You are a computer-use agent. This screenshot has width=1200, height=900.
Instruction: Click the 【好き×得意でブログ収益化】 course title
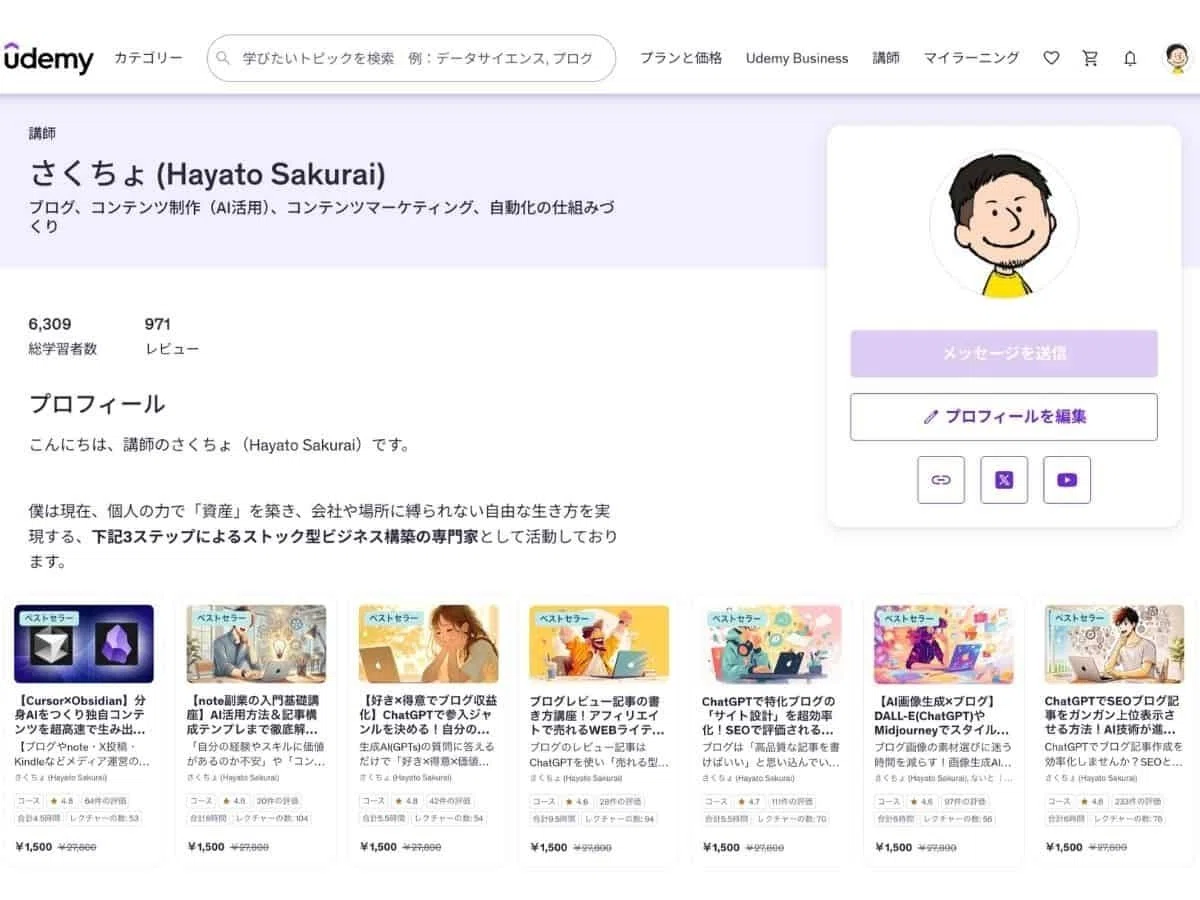tap(428, 716)
